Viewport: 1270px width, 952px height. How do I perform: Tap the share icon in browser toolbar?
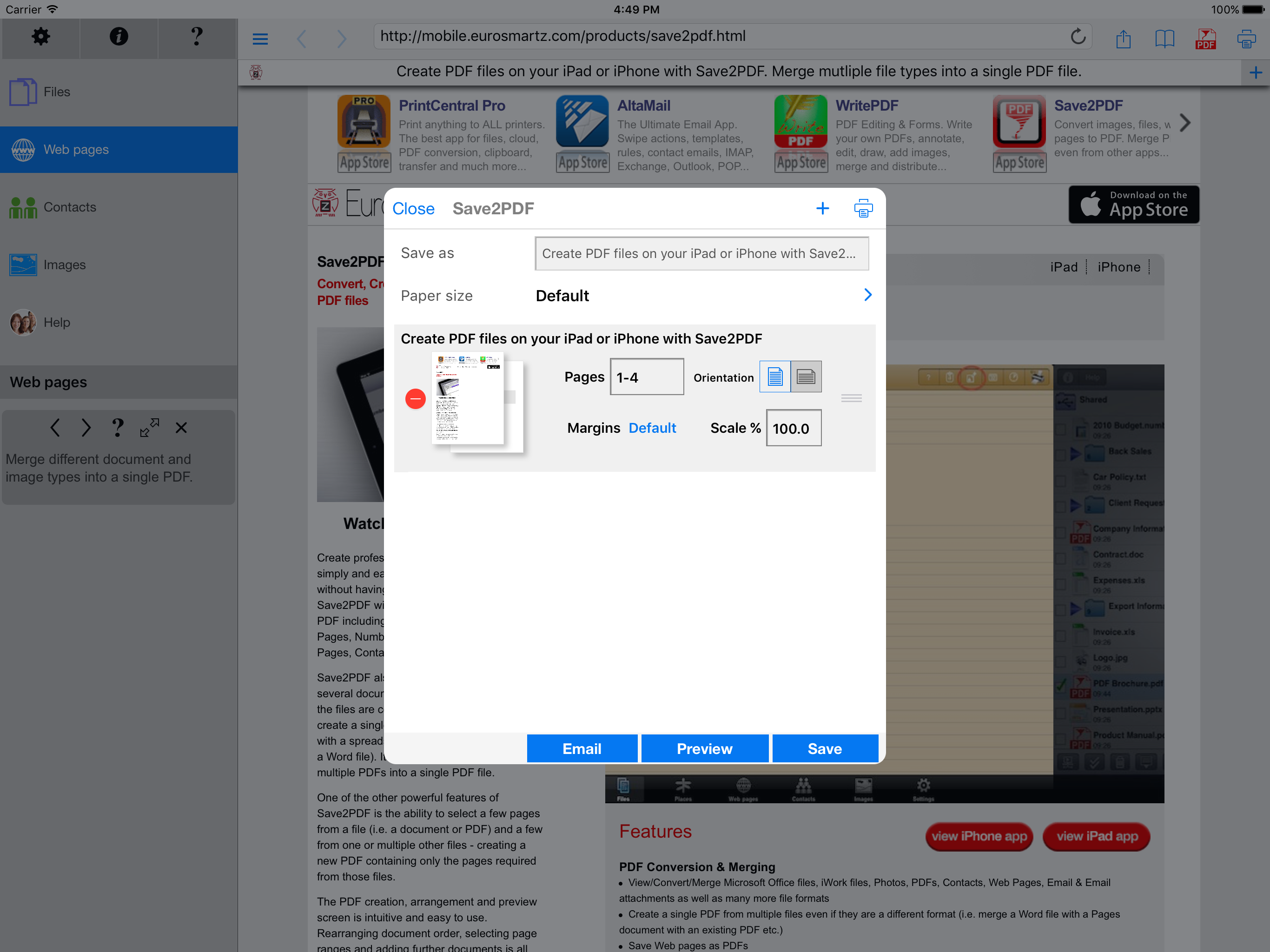(x=1123, y=39)
